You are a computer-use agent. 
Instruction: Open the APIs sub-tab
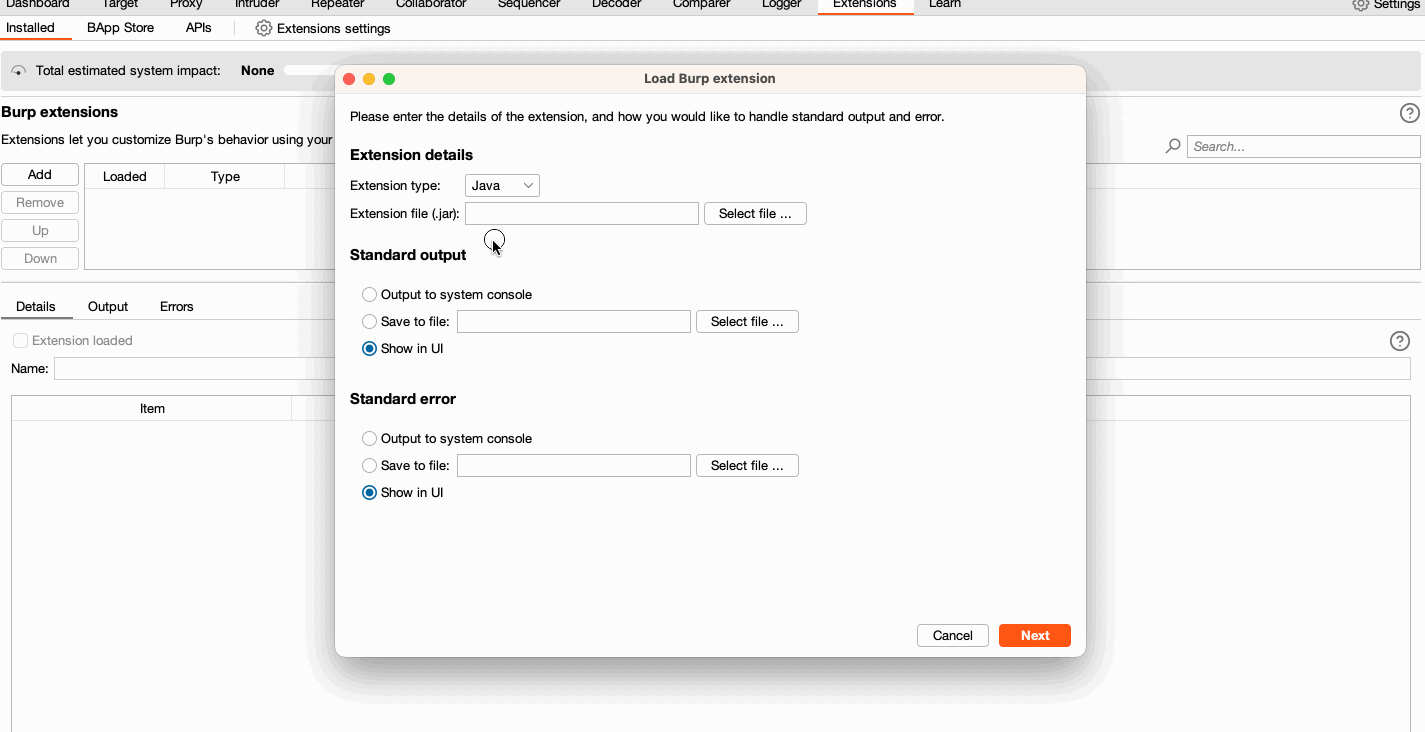click(199, 28)
